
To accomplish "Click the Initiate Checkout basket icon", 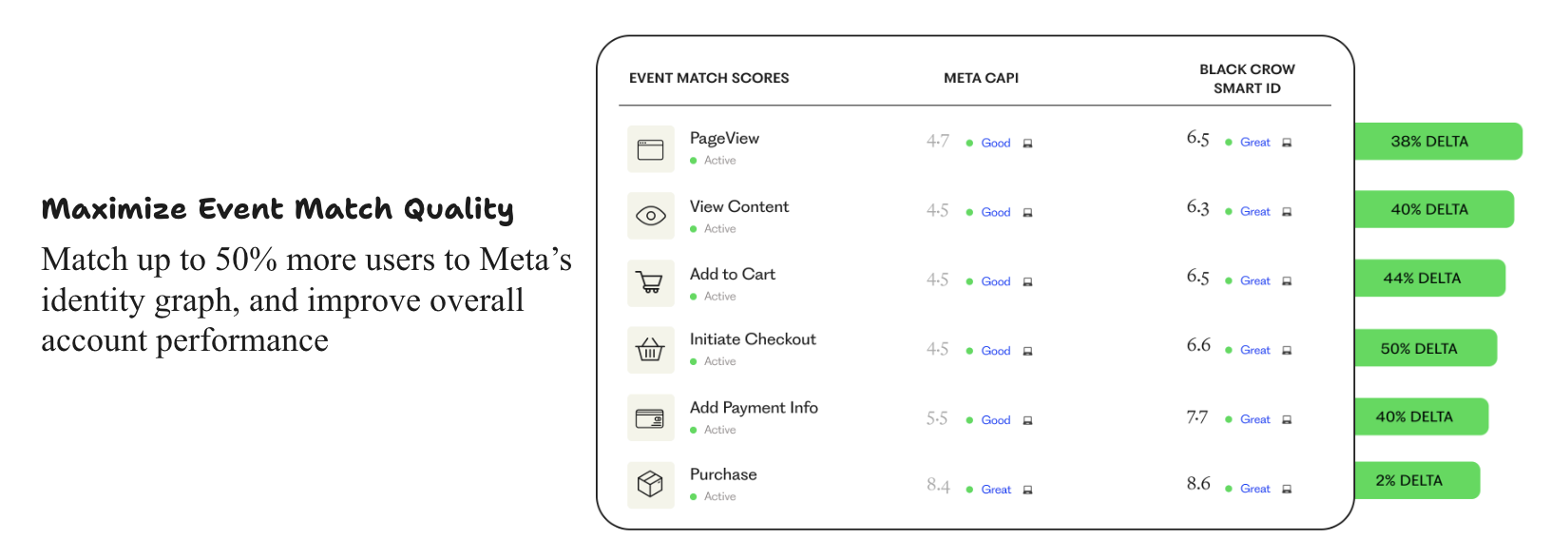I will pos(651,350).
